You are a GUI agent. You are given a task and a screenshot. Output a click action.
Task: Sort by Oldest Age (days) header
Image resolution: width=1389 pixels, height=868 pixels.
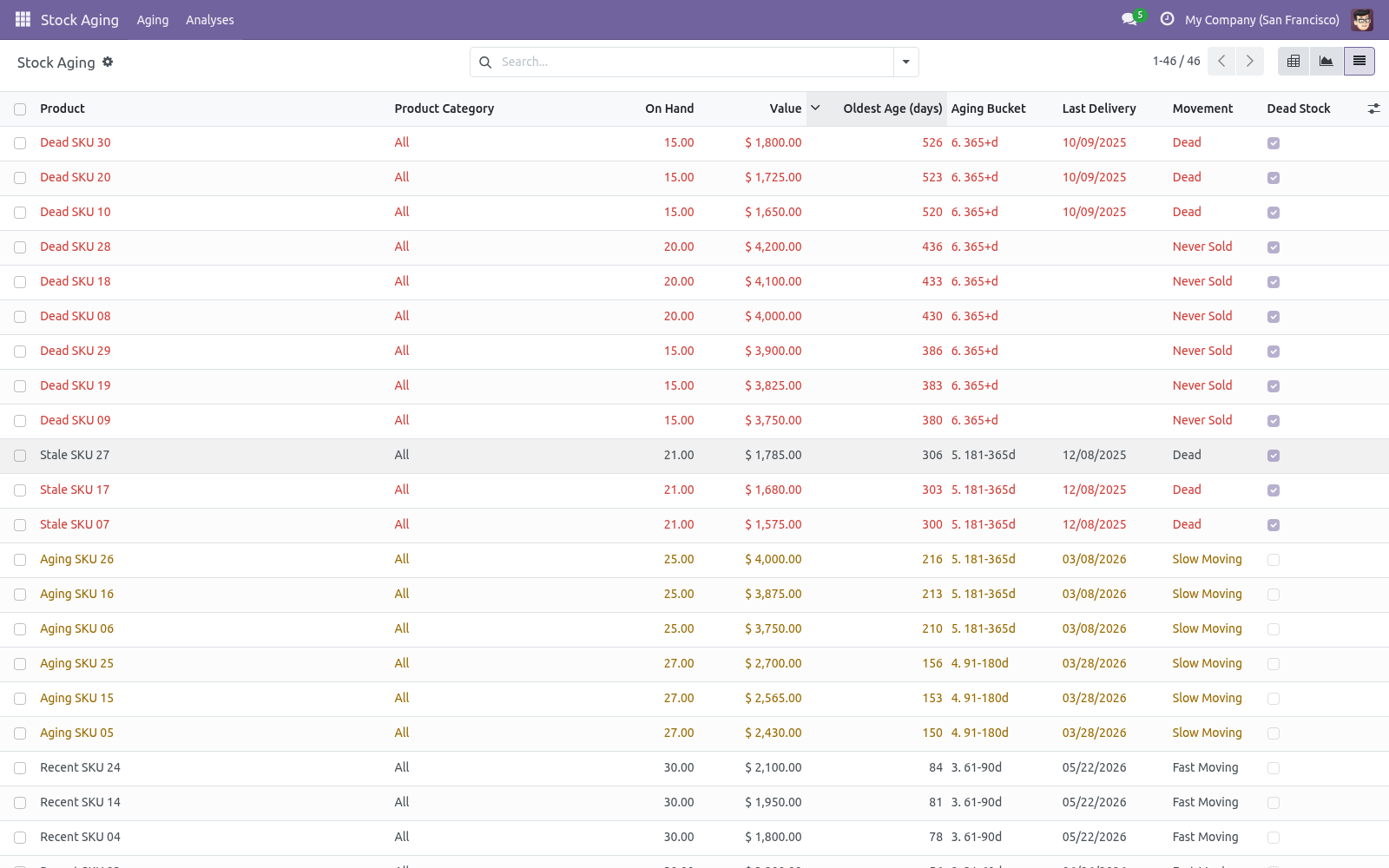tap(892, 108)
